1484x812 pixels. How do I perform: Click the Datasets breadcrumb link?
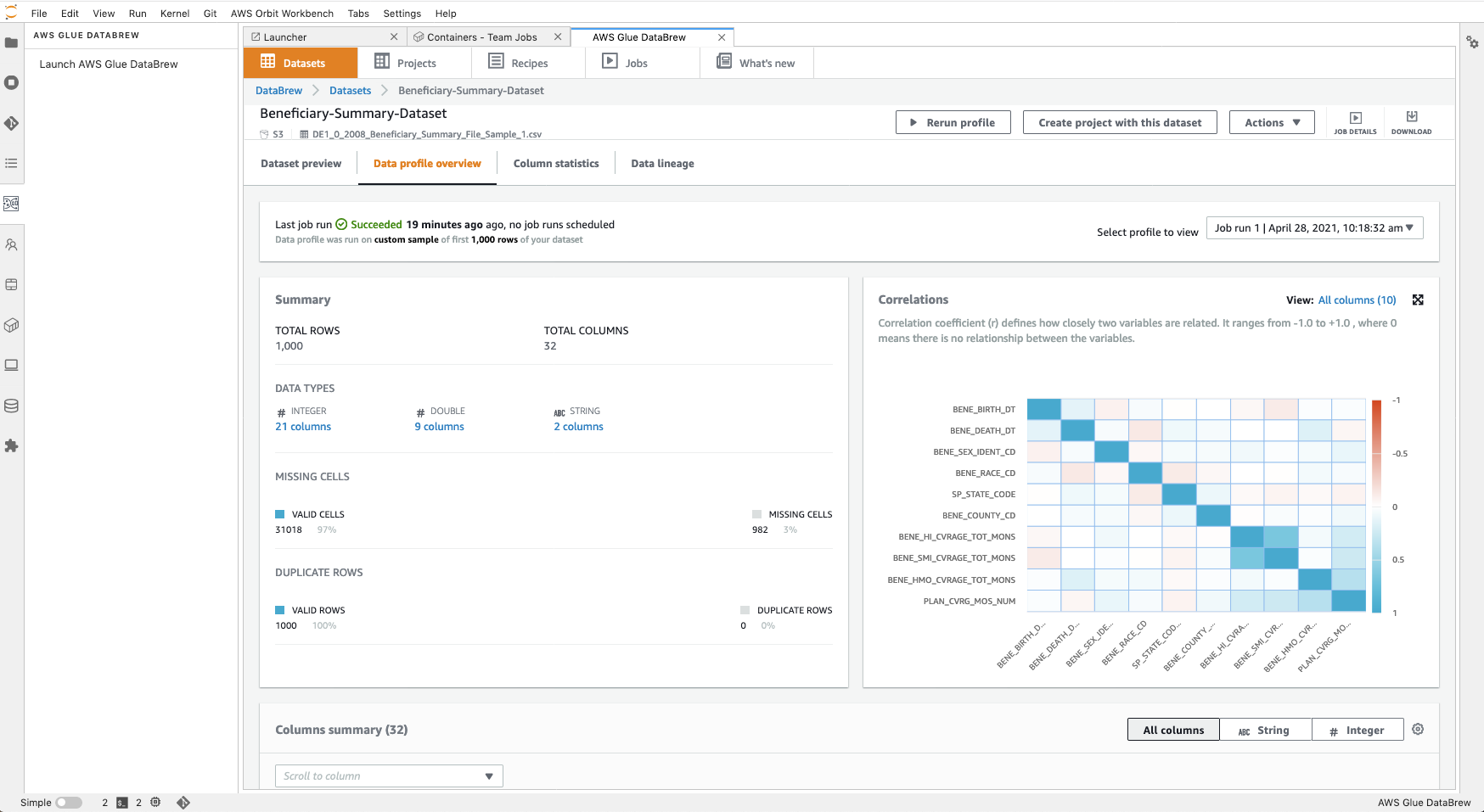click(x=350, y=91)
